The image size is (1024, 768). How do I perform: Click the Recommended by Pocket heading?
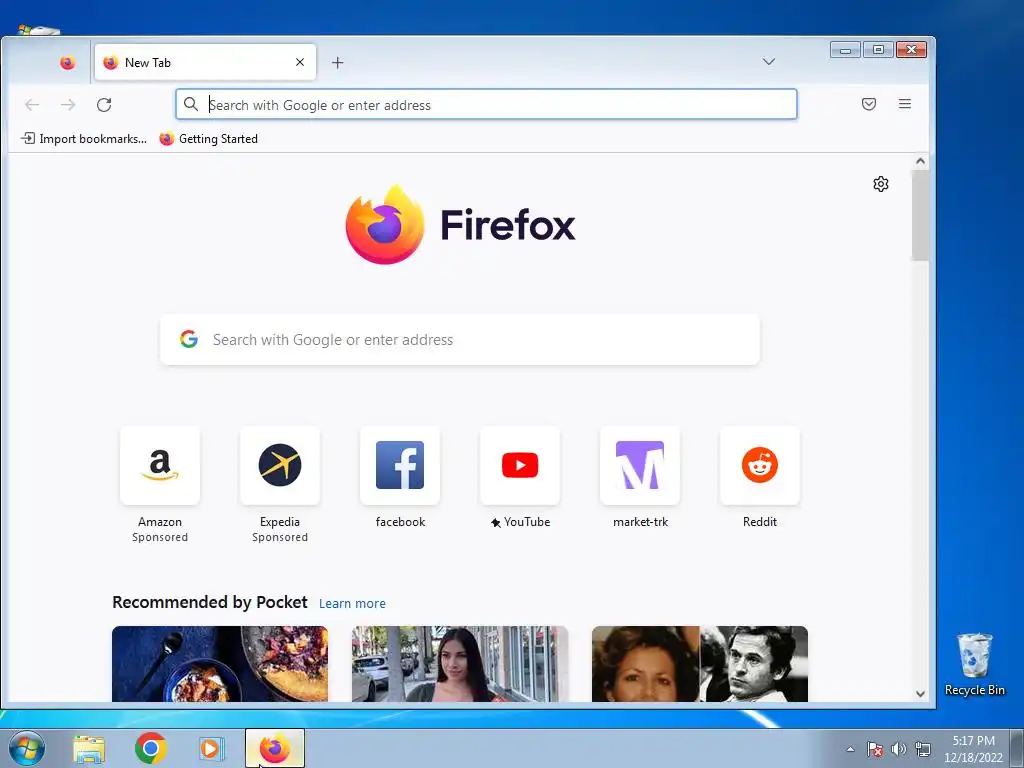pyautogui.click(x=210, y=602)
